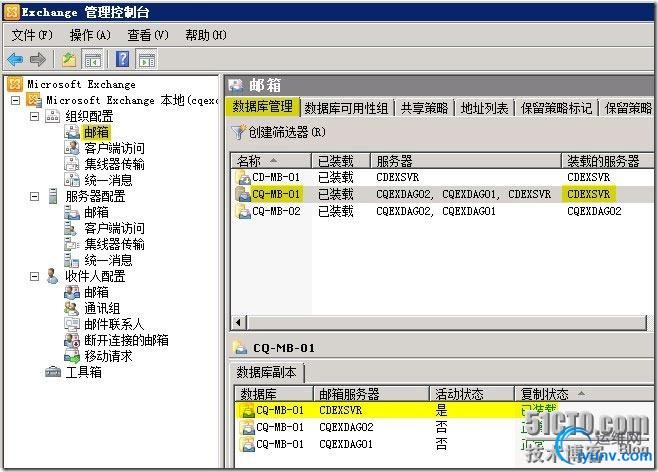Click CQEXDAG02 mounted server cell for CQ-MB-02

point(594,211)
